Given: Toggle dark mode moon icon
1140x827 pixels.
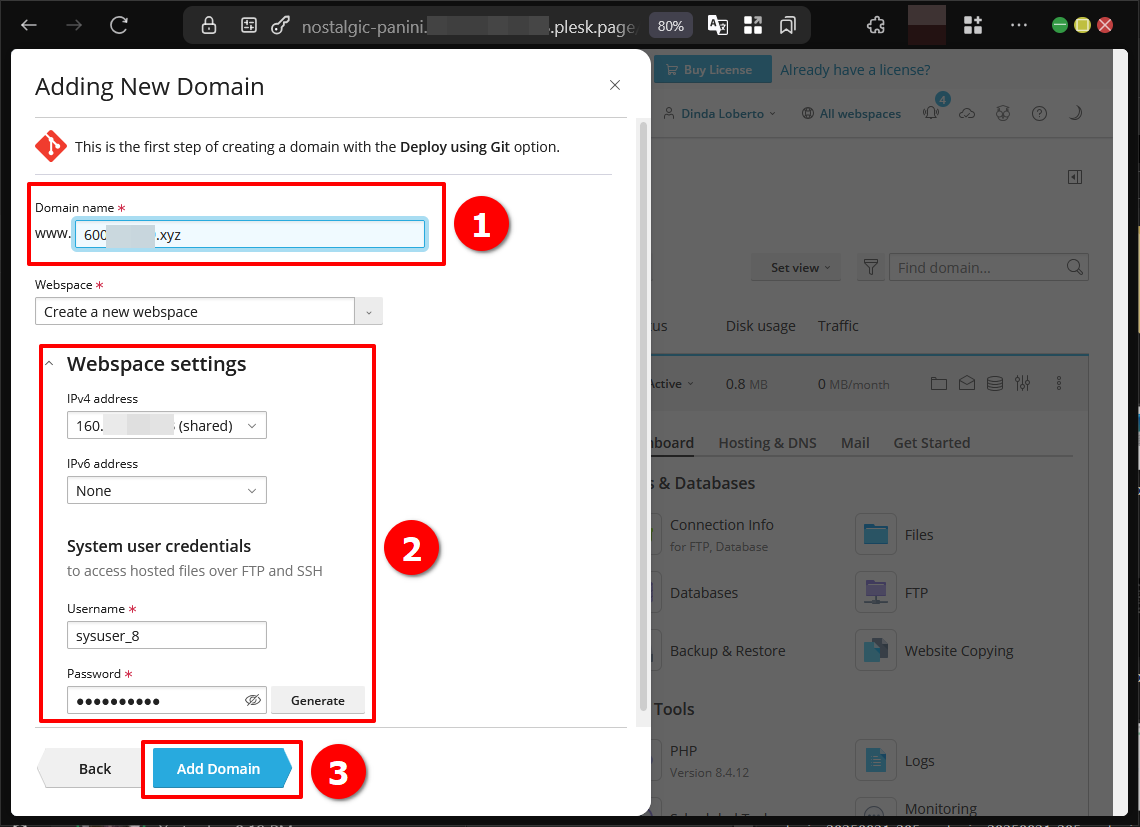Looking at the screenshot, I should tap(1075, 114).
